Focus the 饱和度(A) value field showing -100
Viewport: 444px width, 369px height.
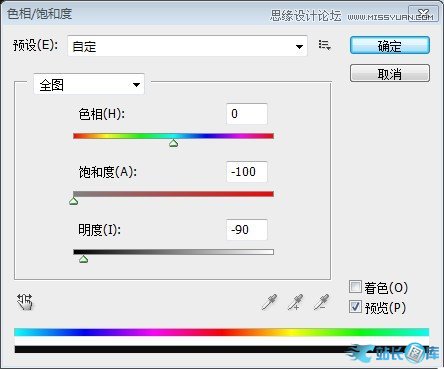pos(247,172)
